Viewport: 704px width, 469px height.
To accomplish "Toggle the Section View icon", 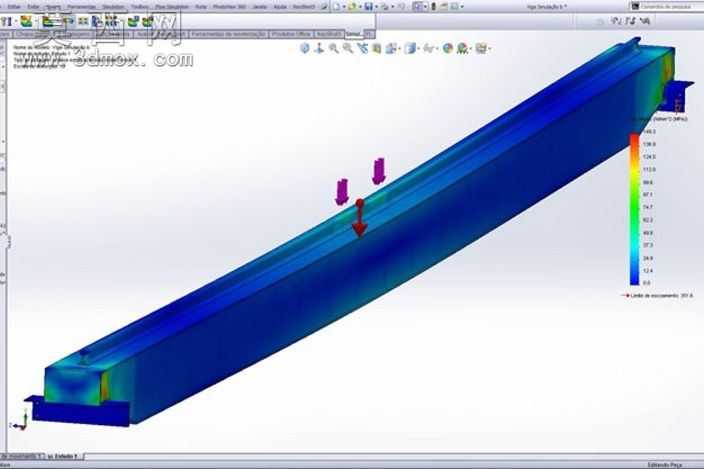I will pos(377,48).
